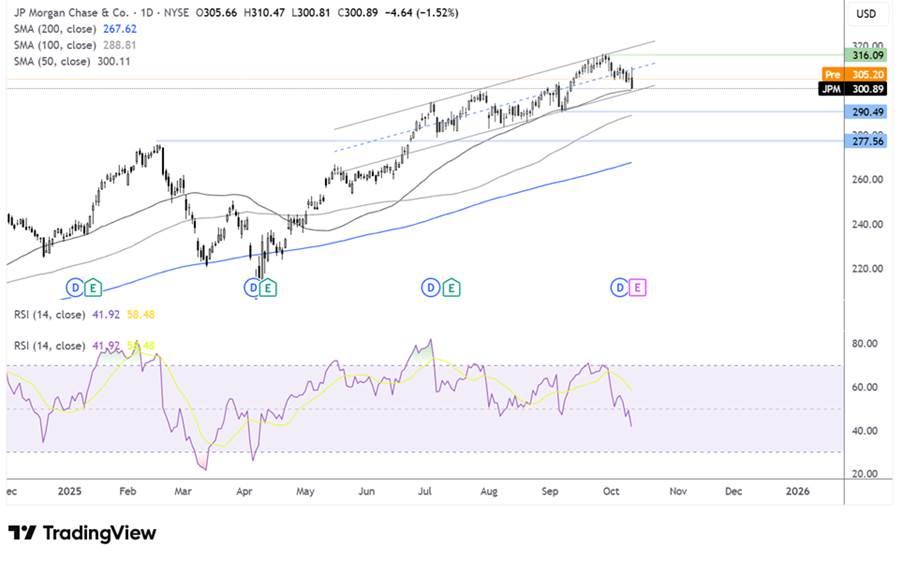The image size is (902, 561).
Task: Click the green 316.09 price label
Action: (866, 55)
